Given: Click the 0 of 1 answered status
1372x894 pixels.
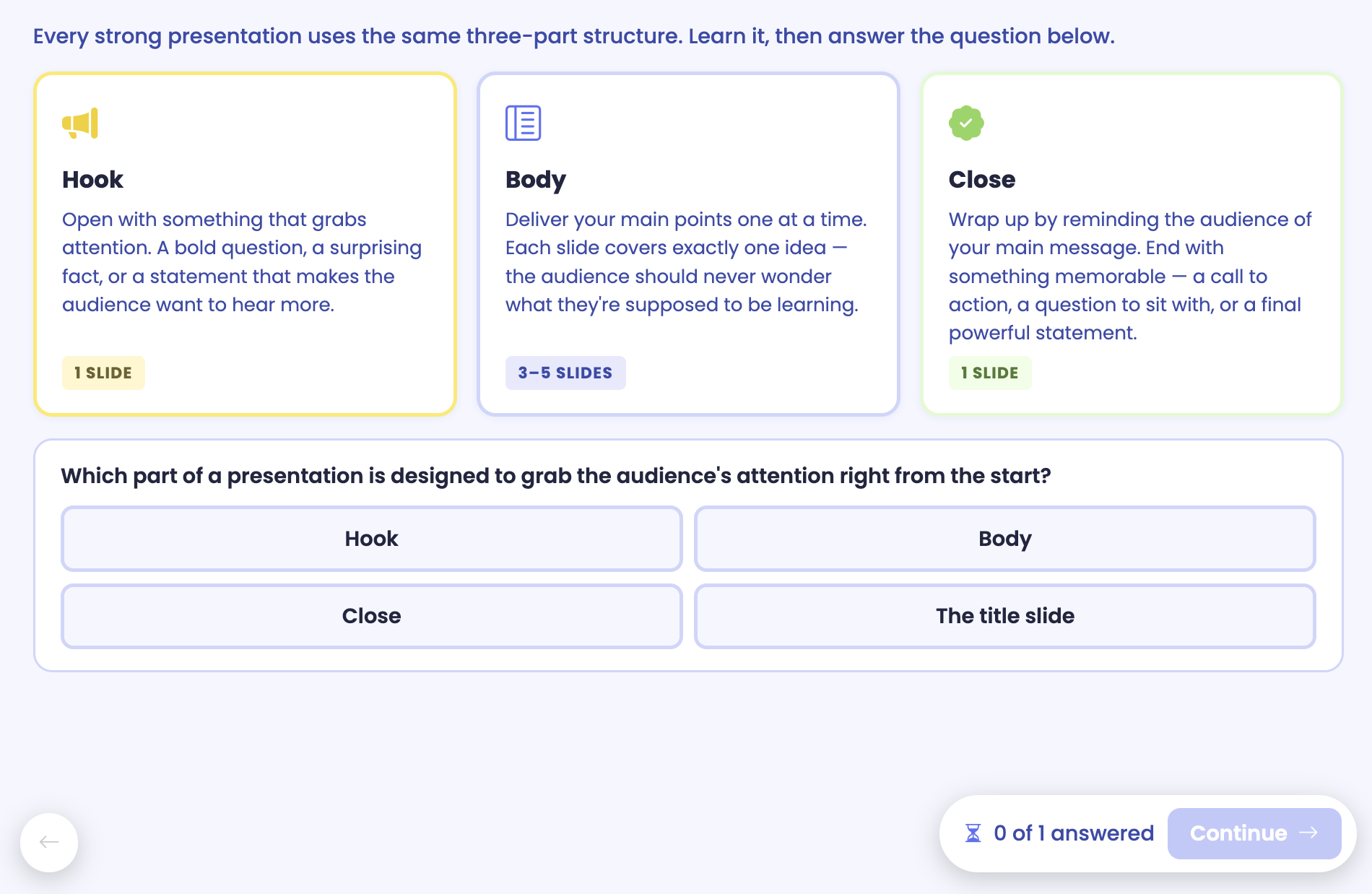Looking at the screenshot, I should coord(1074,833).
